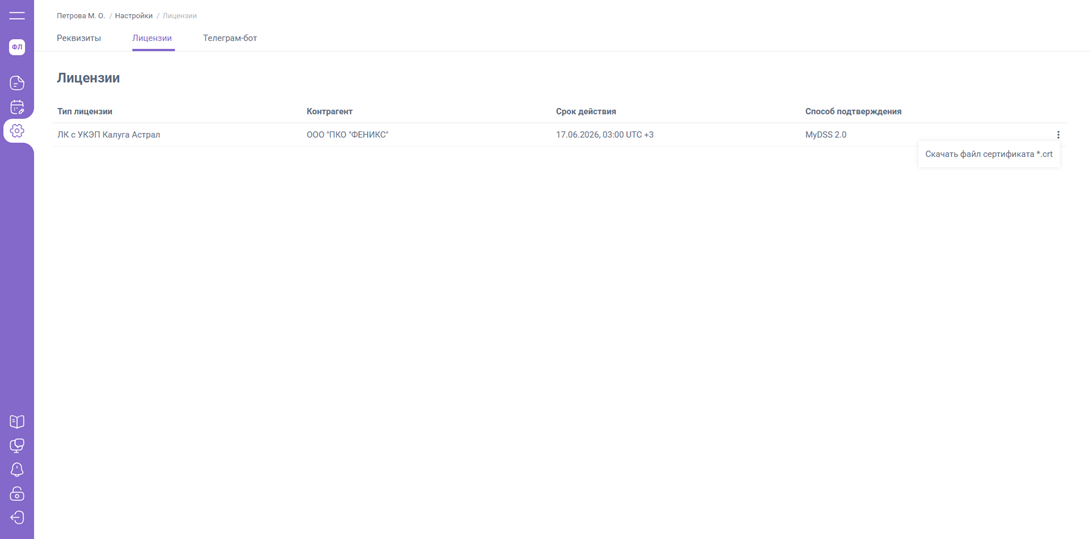Select the settings gear icon
The width and height of the screenshot is (1090, 539).
coord(17,131)
